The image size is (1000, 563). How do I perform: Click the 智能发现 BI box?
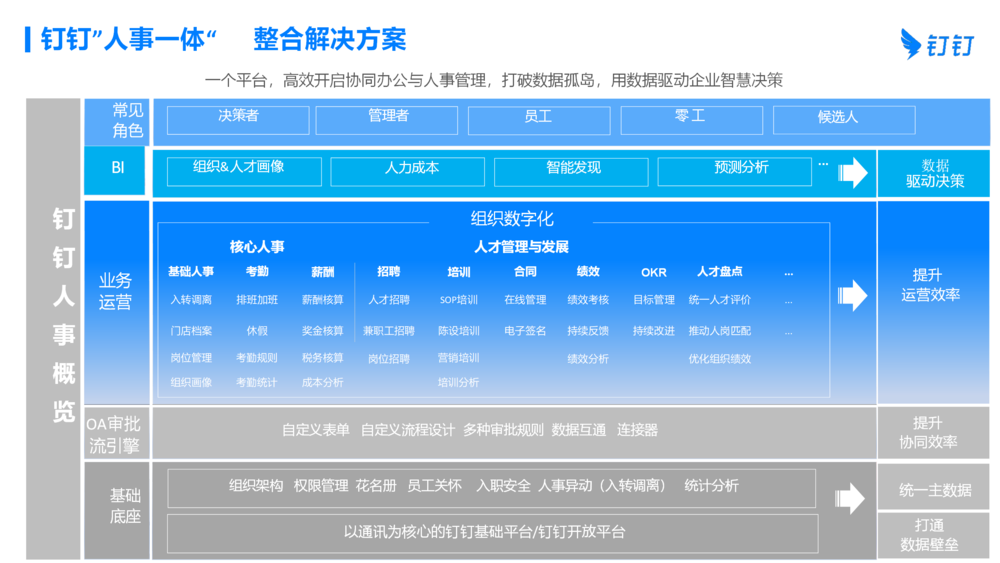pyautogui.click(x=571, y=172)
